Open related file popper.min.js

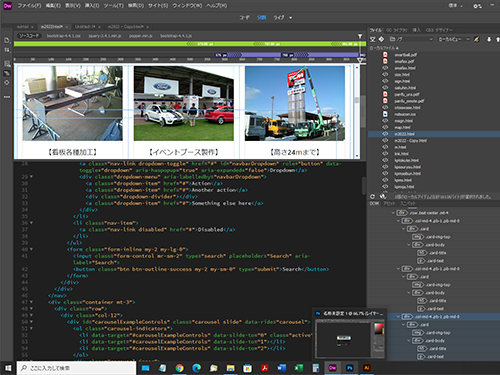click(x=141, y=36)
